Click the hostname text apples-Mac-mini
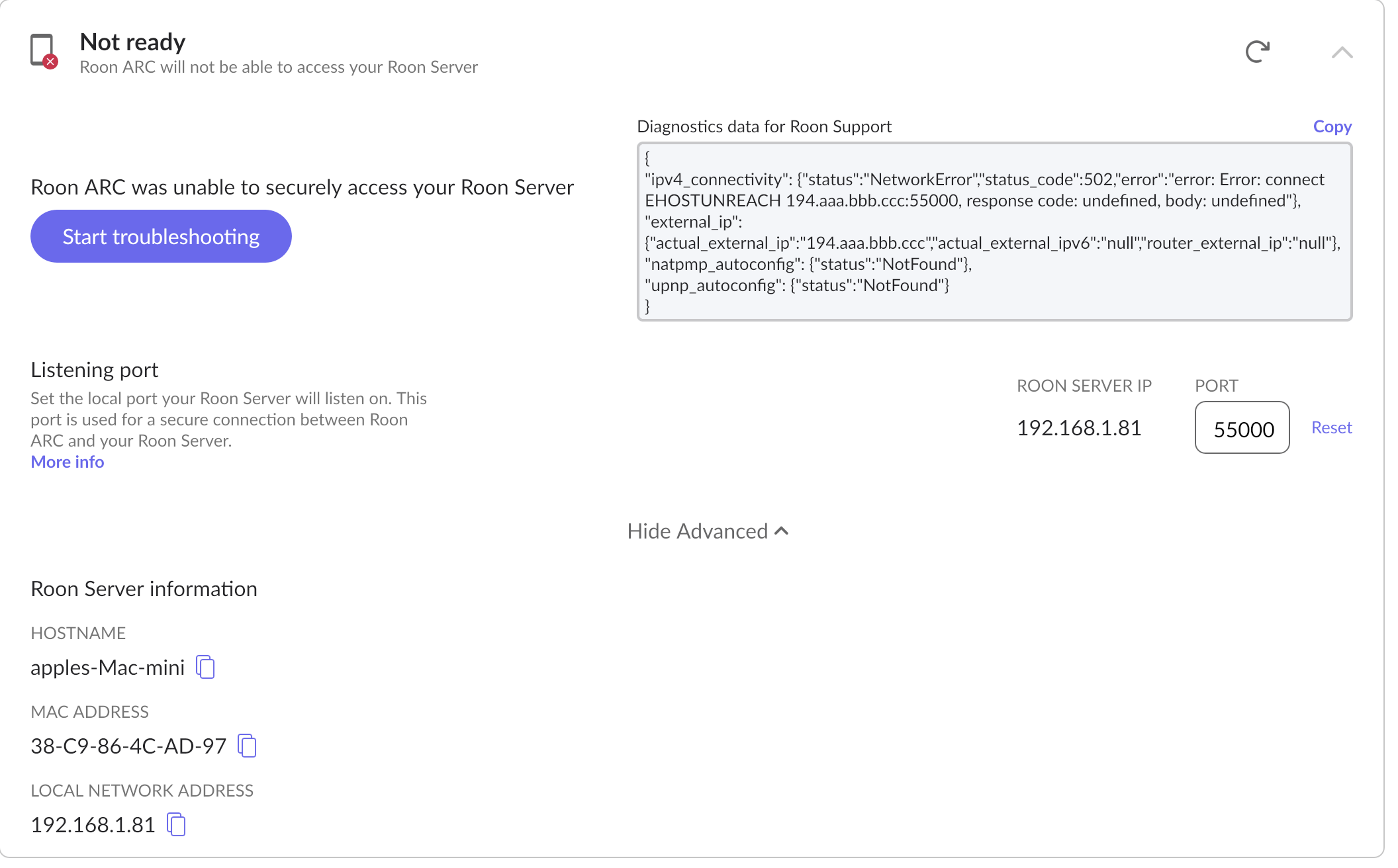The height and width of the screenshot is (868, 1398). pos(107,668)
